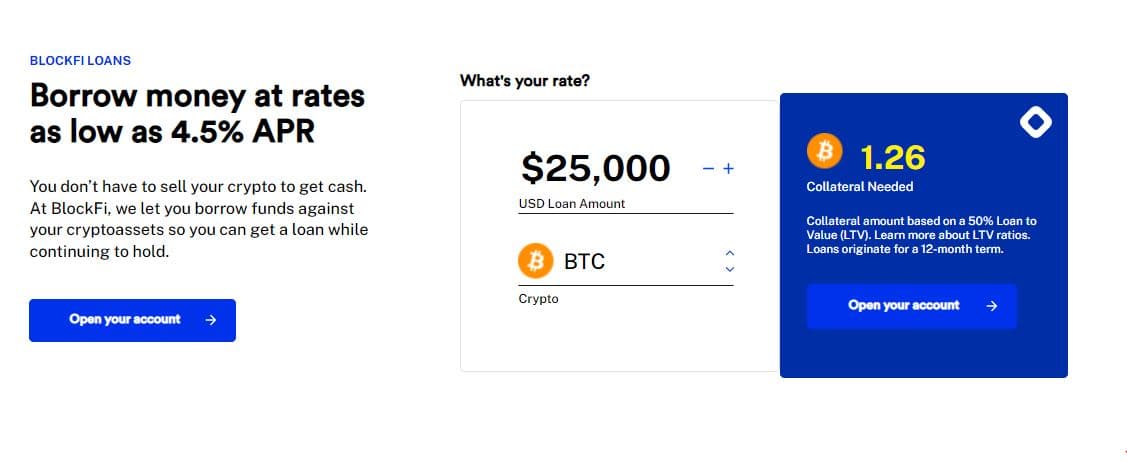Click Open your account in blue card
The image size is (1127, 461).
coord(911,306)
